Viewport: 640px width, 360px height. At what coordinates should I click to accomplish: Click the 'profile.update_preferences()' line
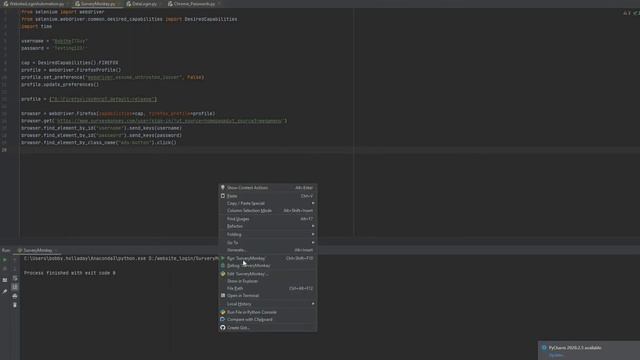point(60,84)
